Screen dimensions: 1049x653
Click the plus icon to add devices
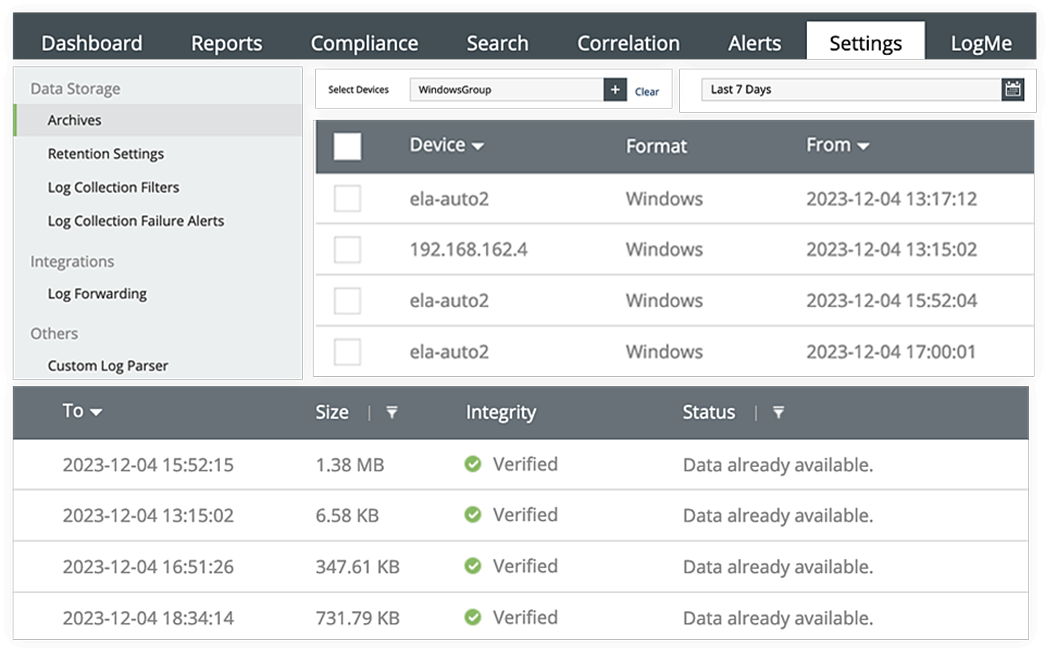point(616,90)
